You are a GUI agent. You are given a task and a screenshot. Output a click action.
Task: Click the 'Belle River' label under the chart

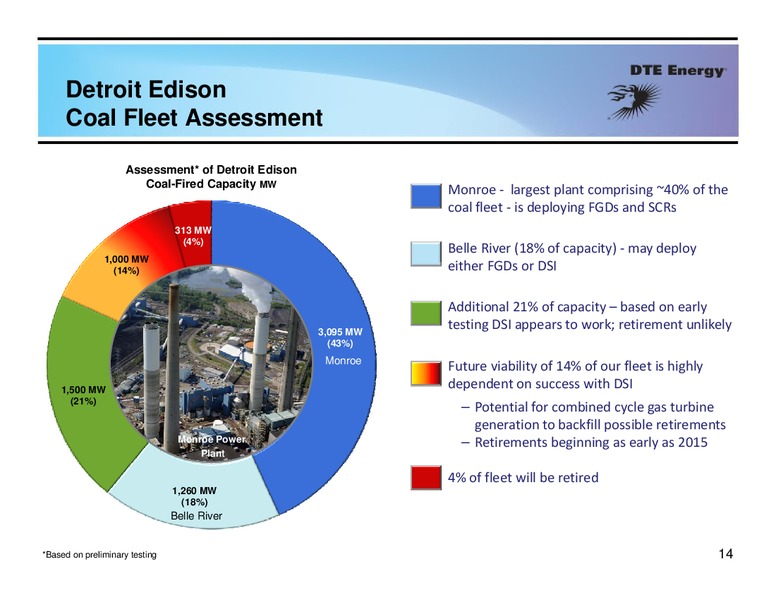tap(196, 516)
